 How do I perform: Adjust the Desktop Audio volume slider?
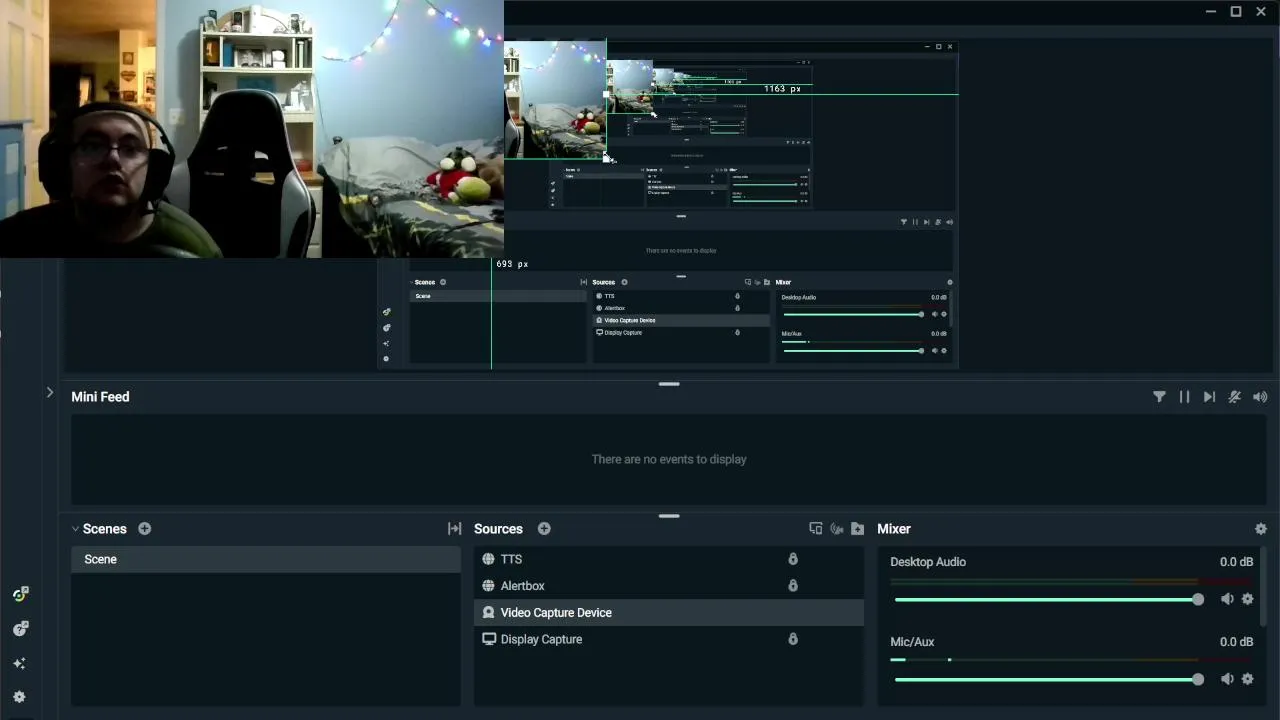pyautogui.click(x=1049, y=599)
